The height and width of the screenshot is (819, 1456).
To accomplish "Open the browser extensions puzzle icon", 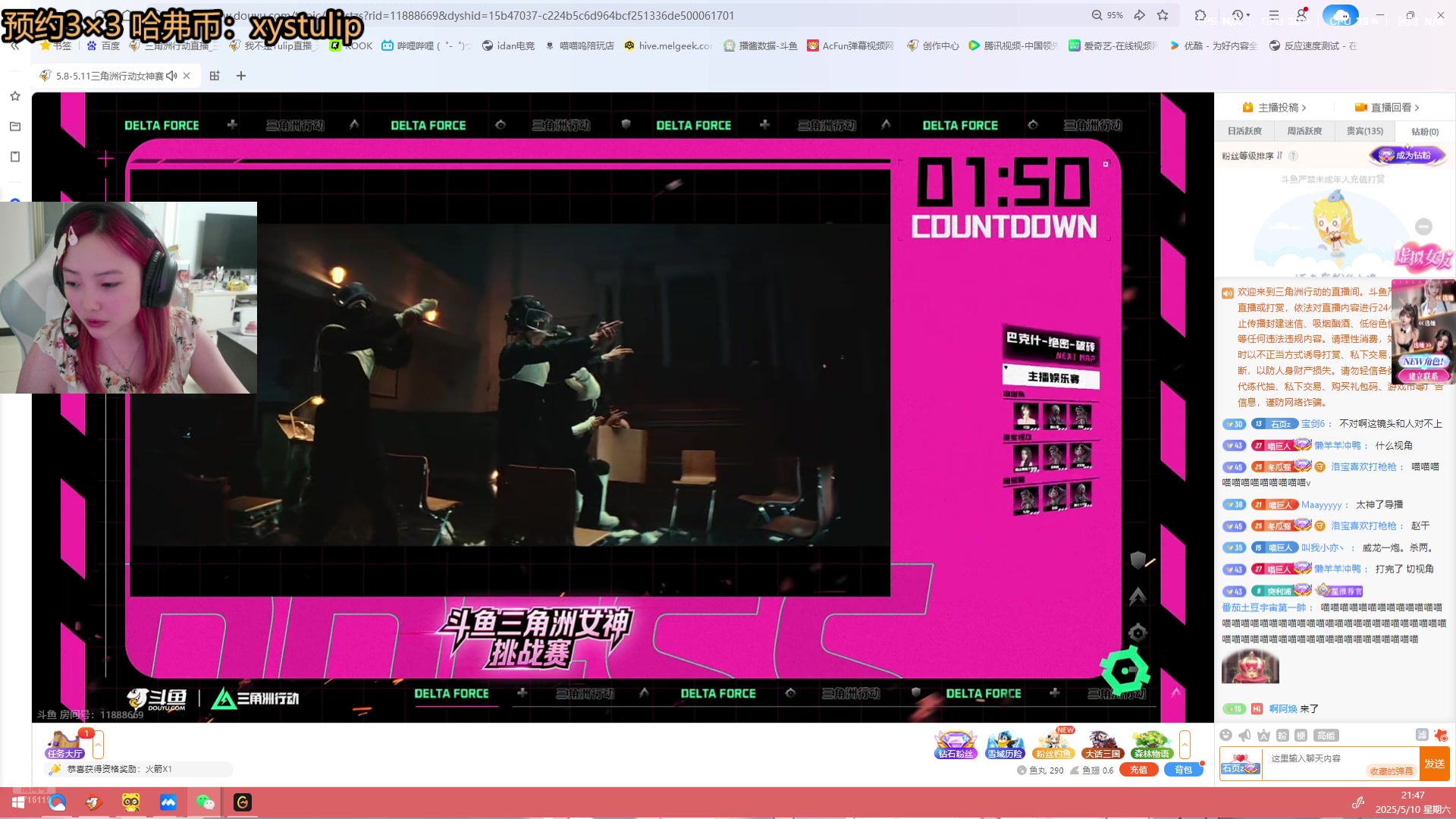I will pos(1200,15).
